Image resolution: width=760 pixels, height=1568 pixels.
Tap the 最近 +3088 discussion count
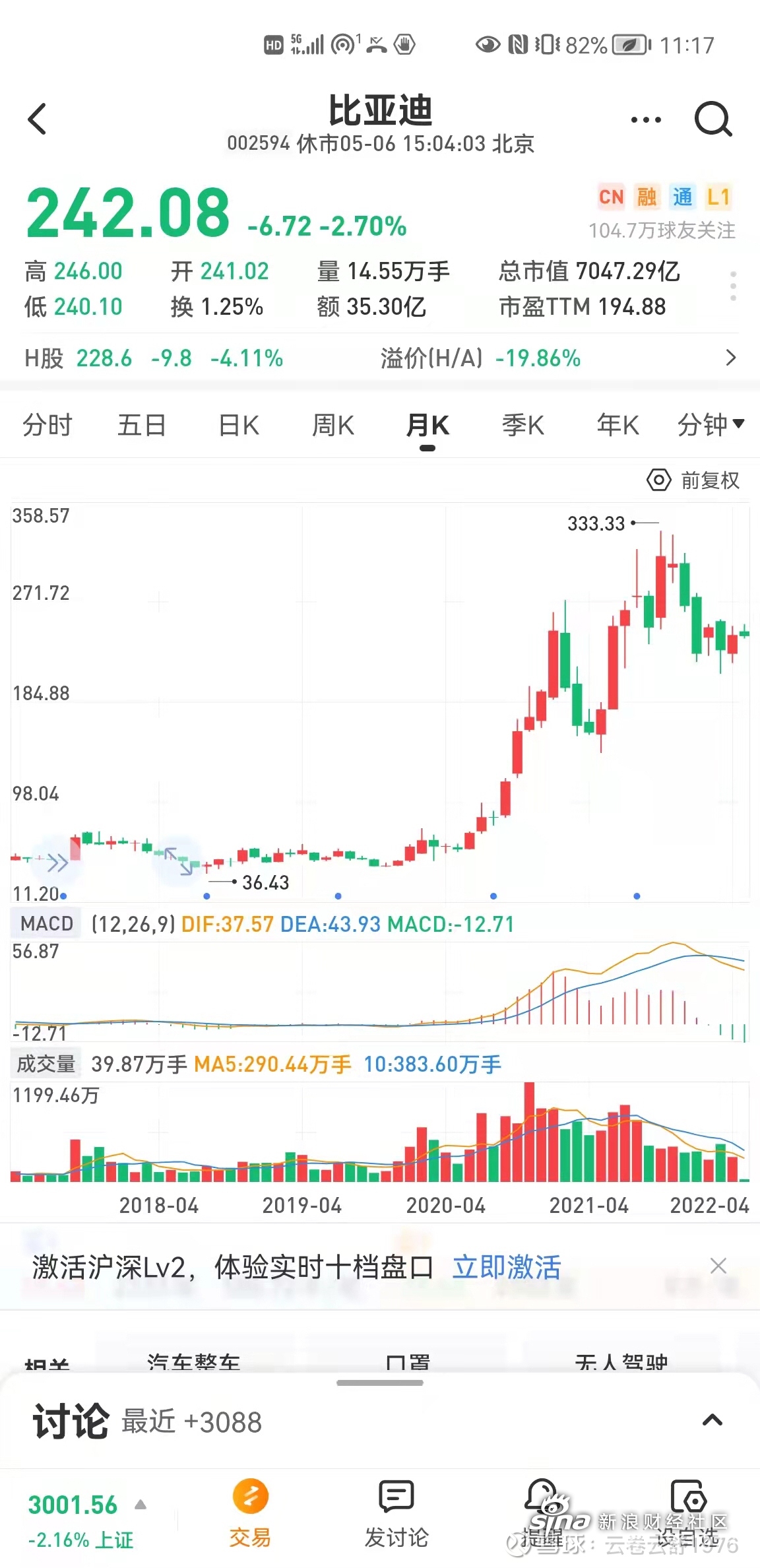(x=192, y=1422)
